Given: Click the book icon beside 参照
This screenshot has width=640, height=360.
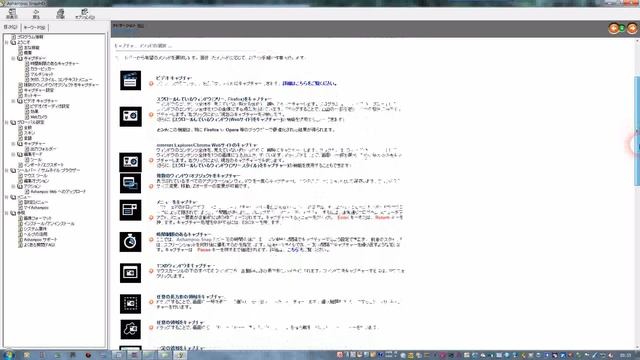Looking at the screenshot, I should pyautogui.click(x=13, y=213).
